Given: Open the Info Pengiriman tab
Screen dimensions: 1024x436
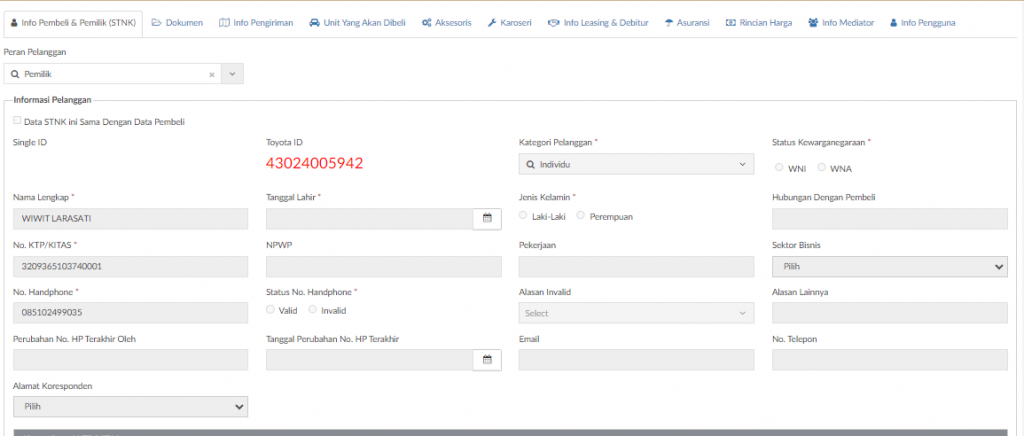Looking at the screenshot, I should click(256, 23).
